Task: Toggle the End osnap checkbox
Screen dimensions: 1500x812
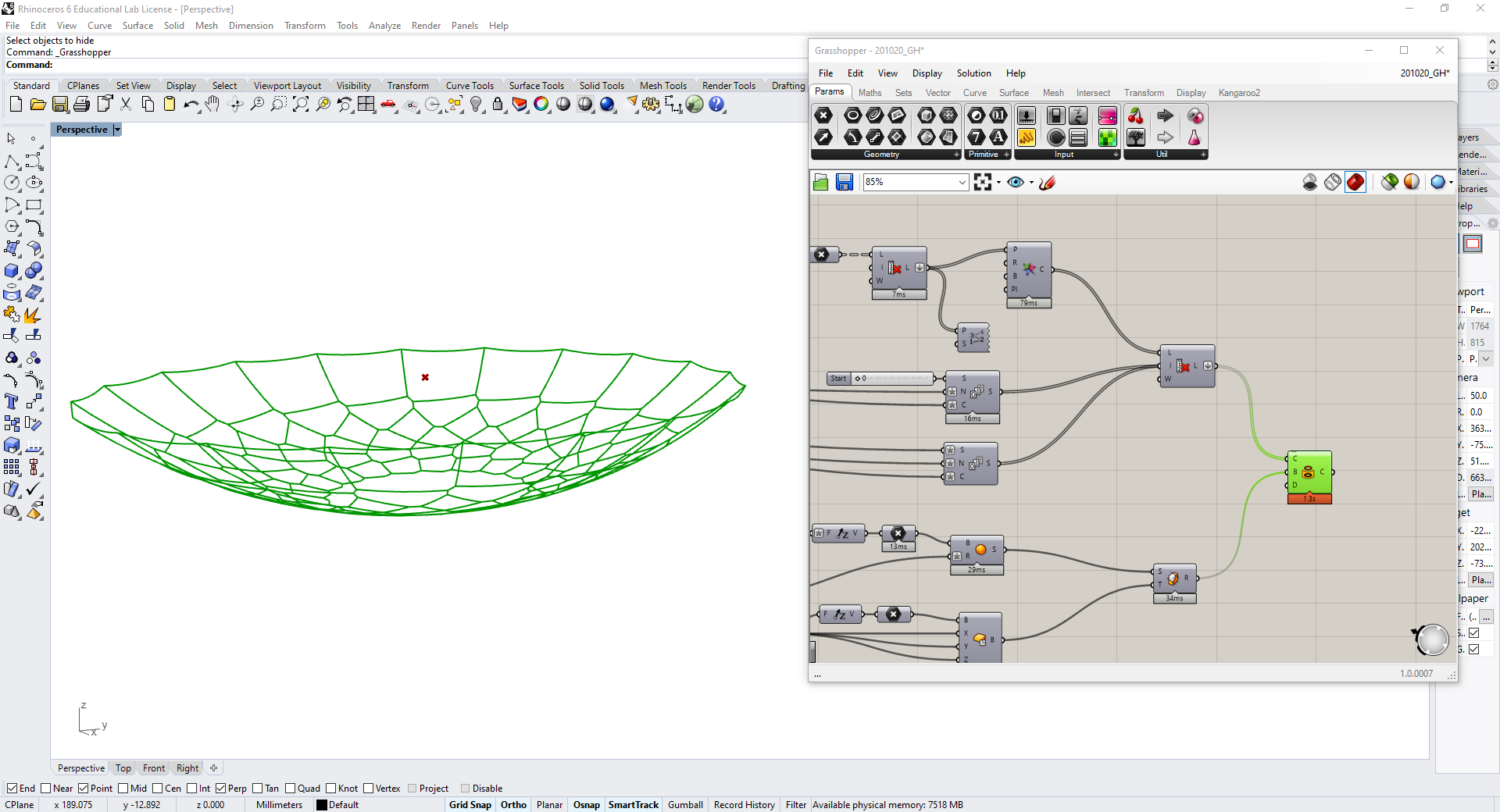Action: (12, 789)
